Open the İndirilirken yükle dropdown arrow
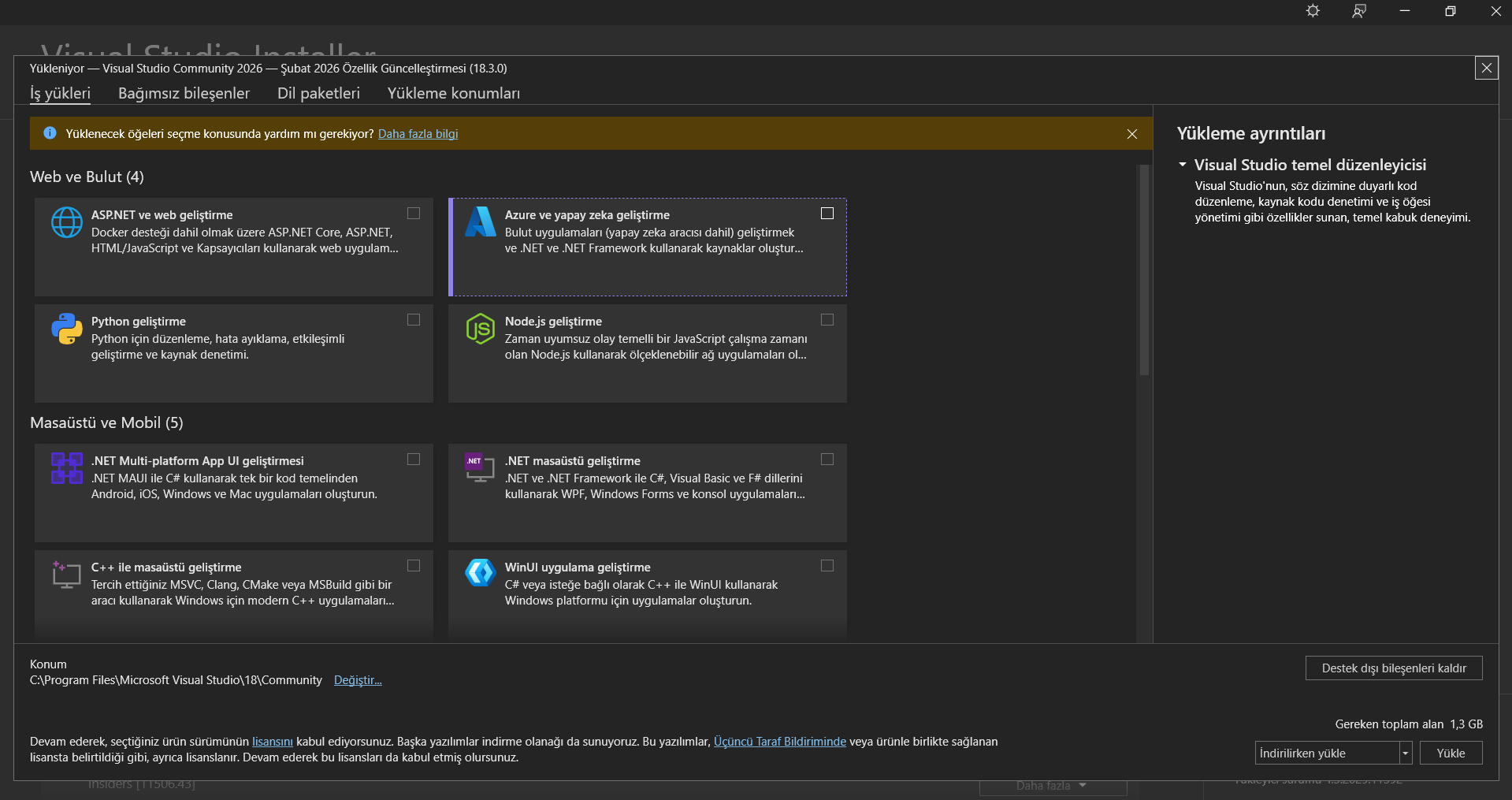Screen dimensions: 1512x800 click(x=1406, y=753)
